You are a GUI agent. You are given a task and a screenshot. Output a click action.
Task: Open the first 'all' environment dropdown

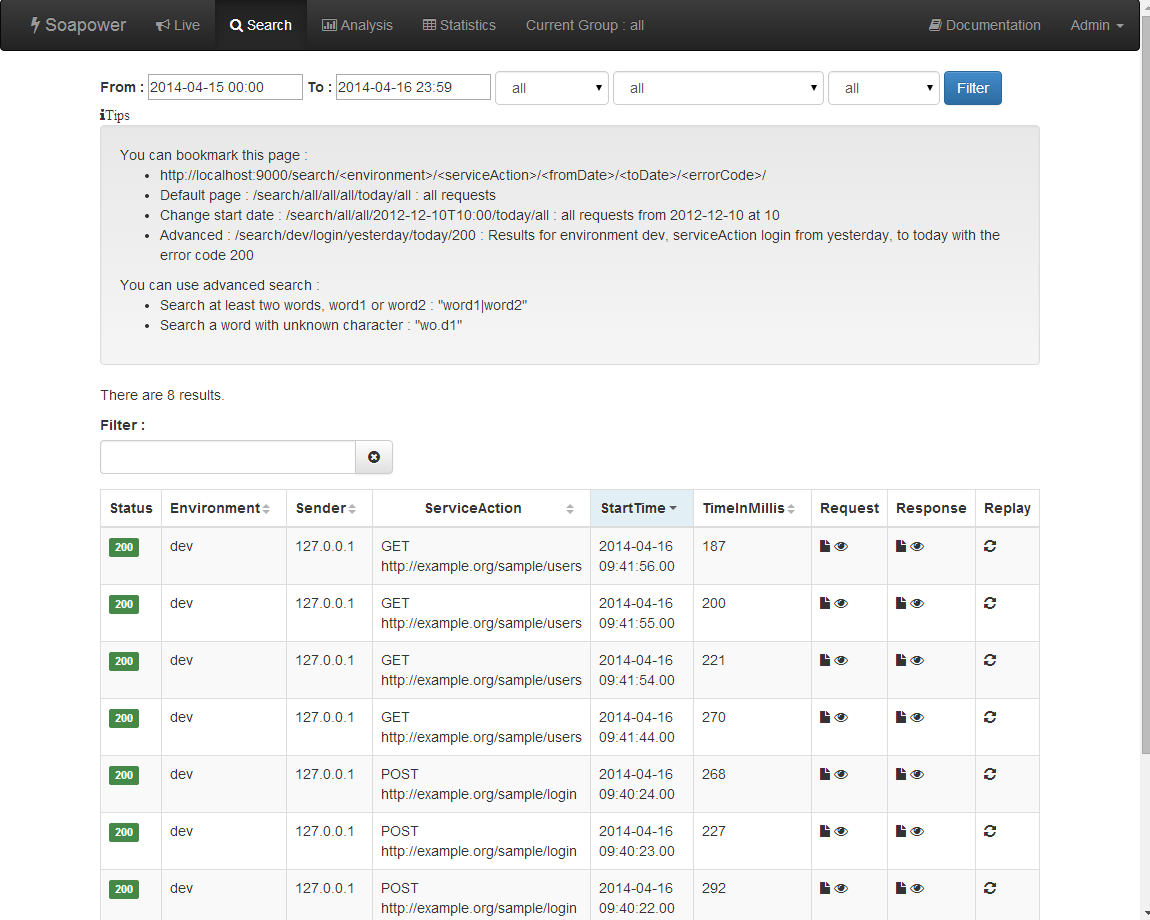pyautogui.click(x=552, y=88)
